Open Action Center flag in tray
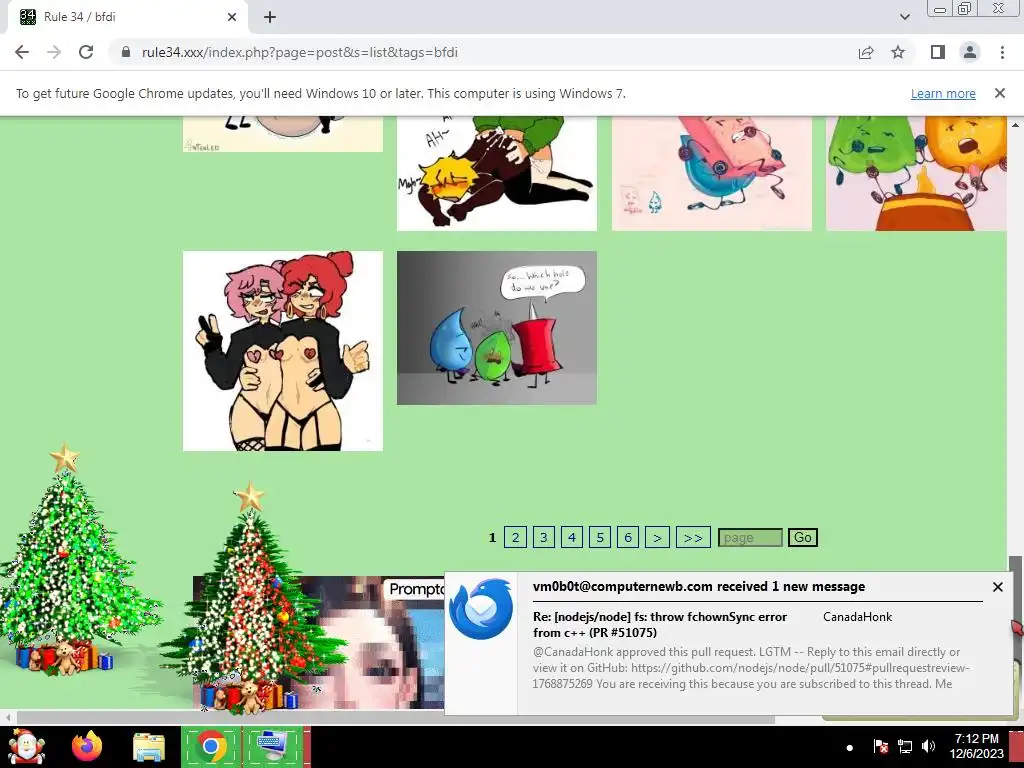 pyautogui.click(x=880, y=746)
